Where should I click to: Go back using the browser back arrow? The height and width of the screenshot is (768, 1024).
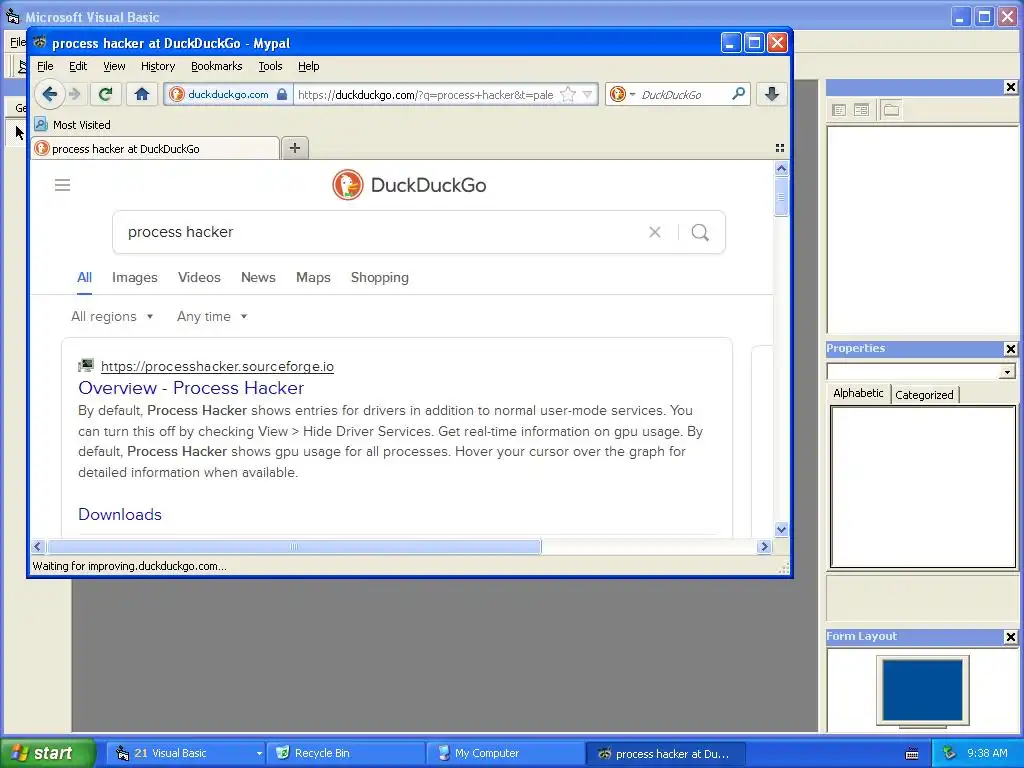pos(49,94)
